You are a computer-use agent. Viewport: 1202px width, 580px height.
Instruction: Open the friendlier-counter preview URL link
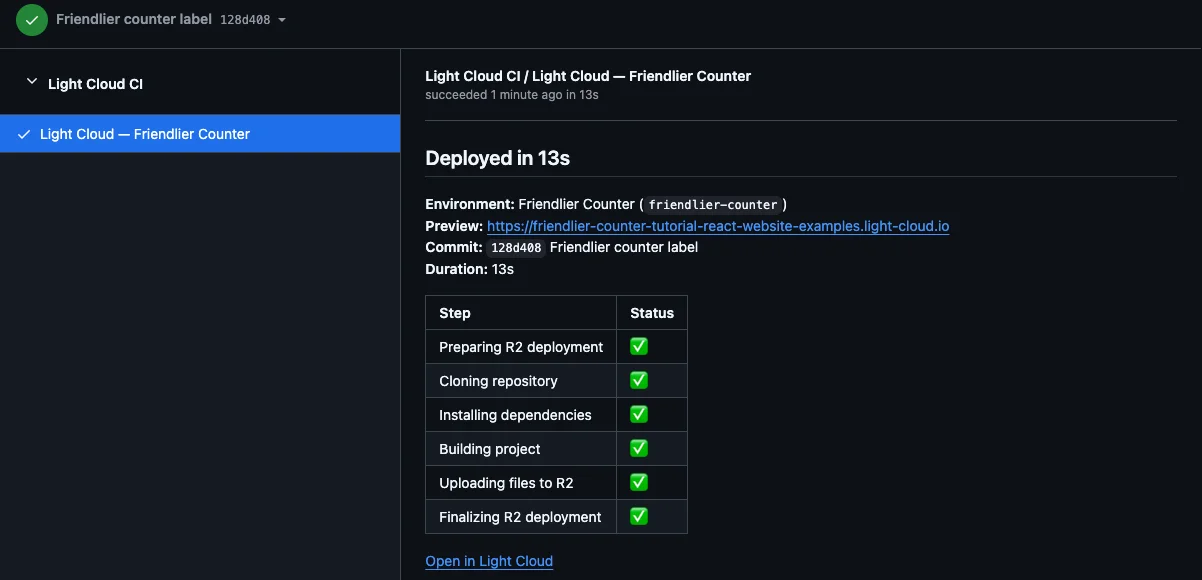click(718, 226)
